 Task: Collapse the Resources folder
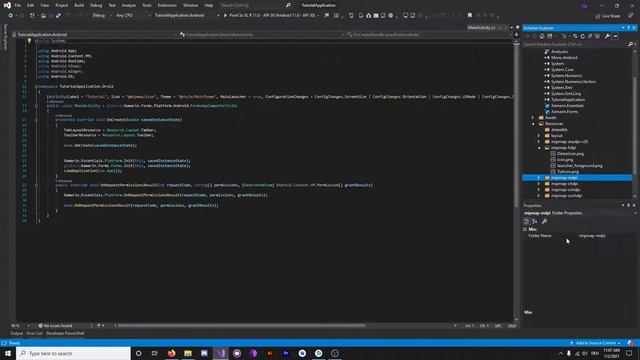tap(533, 124)
